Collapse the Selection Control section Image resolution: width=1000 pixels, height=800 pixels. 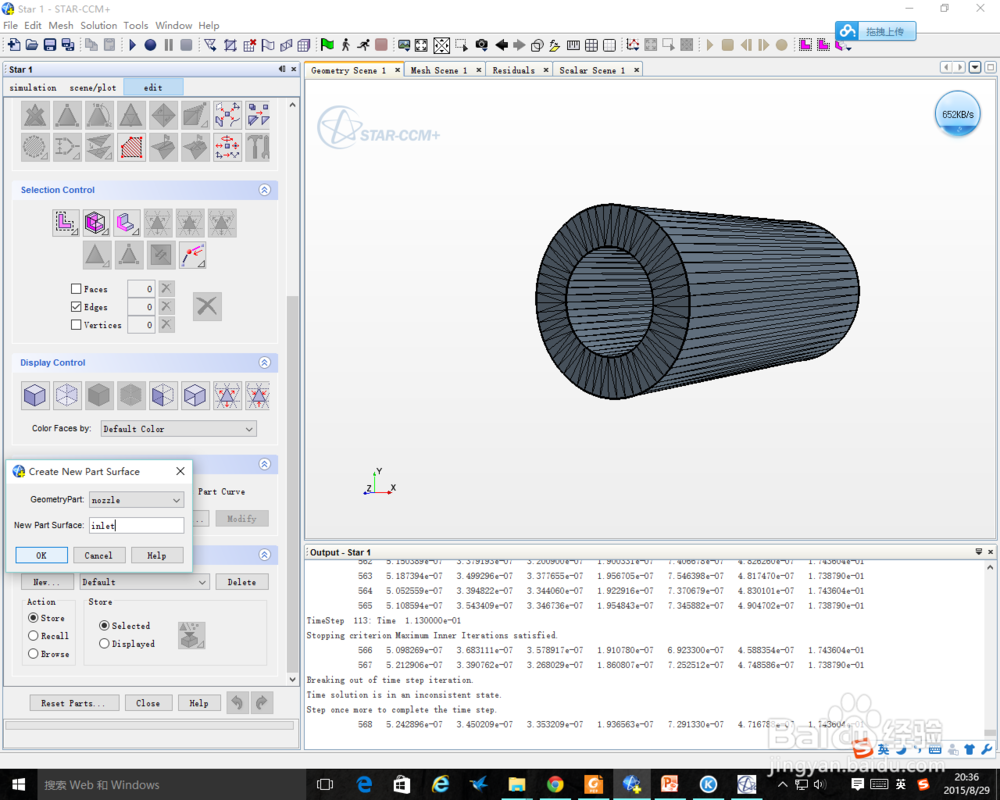click(265, 190)
